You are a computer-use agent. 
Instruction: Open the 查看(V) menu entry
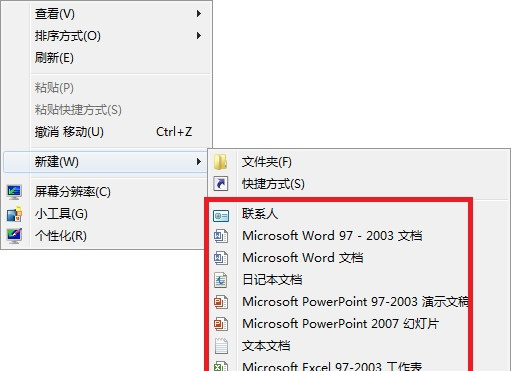pos(107,14)
